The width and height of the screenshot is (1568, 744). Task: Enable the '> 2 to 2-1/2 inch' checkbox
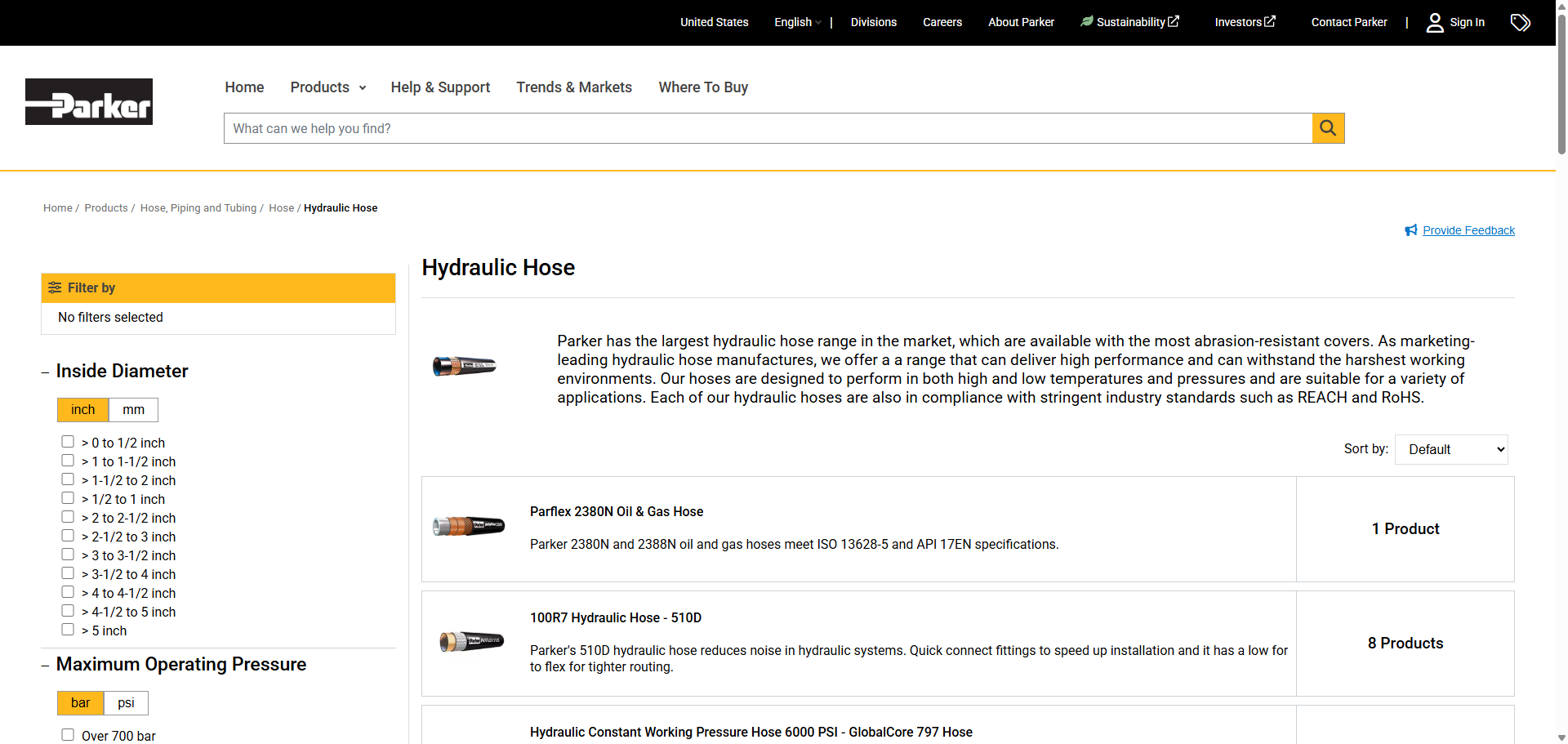[68, 517]
